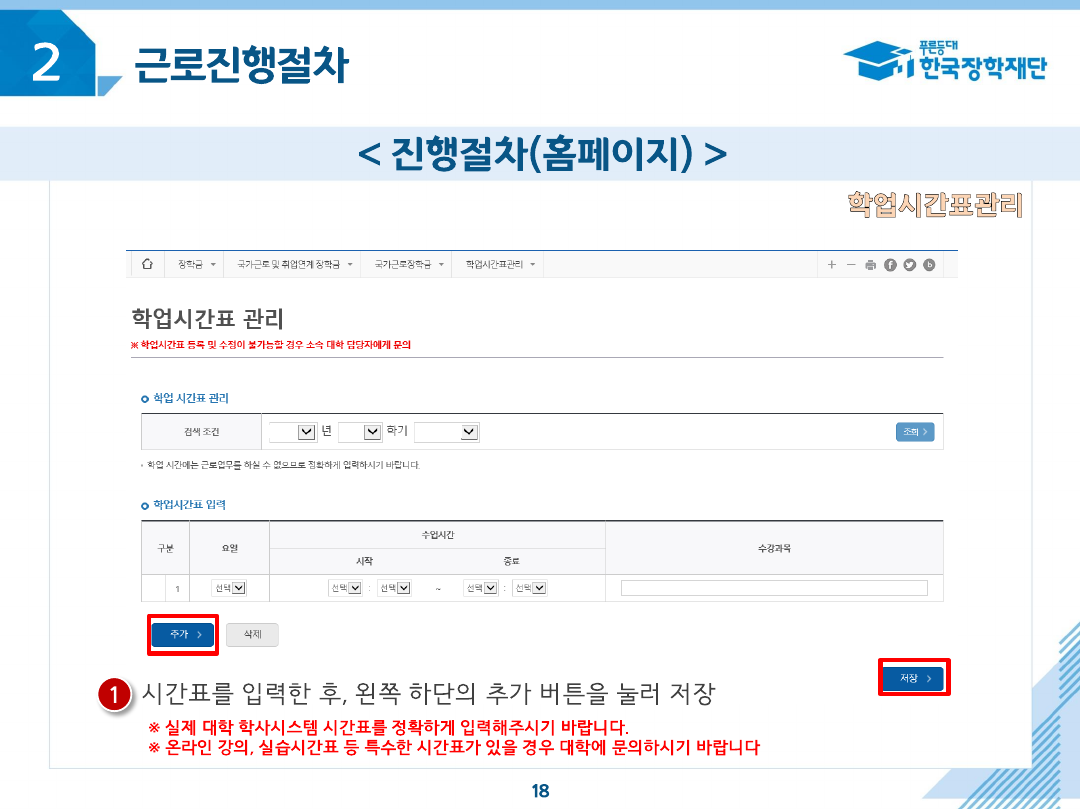The width and height of the screenshot is (1080, 810).
Task: Click the plus zoom-in icon
Action: point(831,264)
